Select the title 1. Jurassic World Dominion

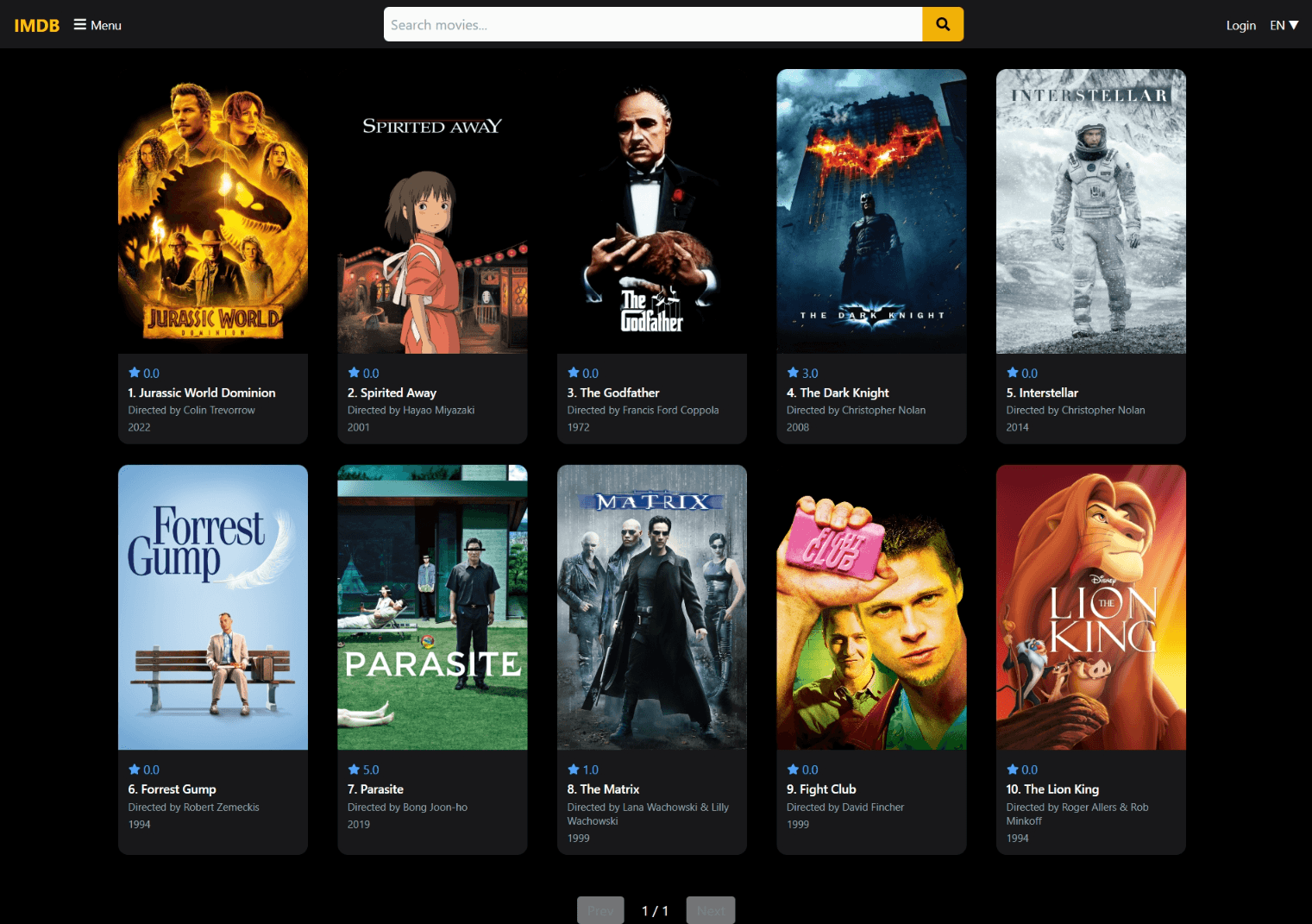pos(202,393)
